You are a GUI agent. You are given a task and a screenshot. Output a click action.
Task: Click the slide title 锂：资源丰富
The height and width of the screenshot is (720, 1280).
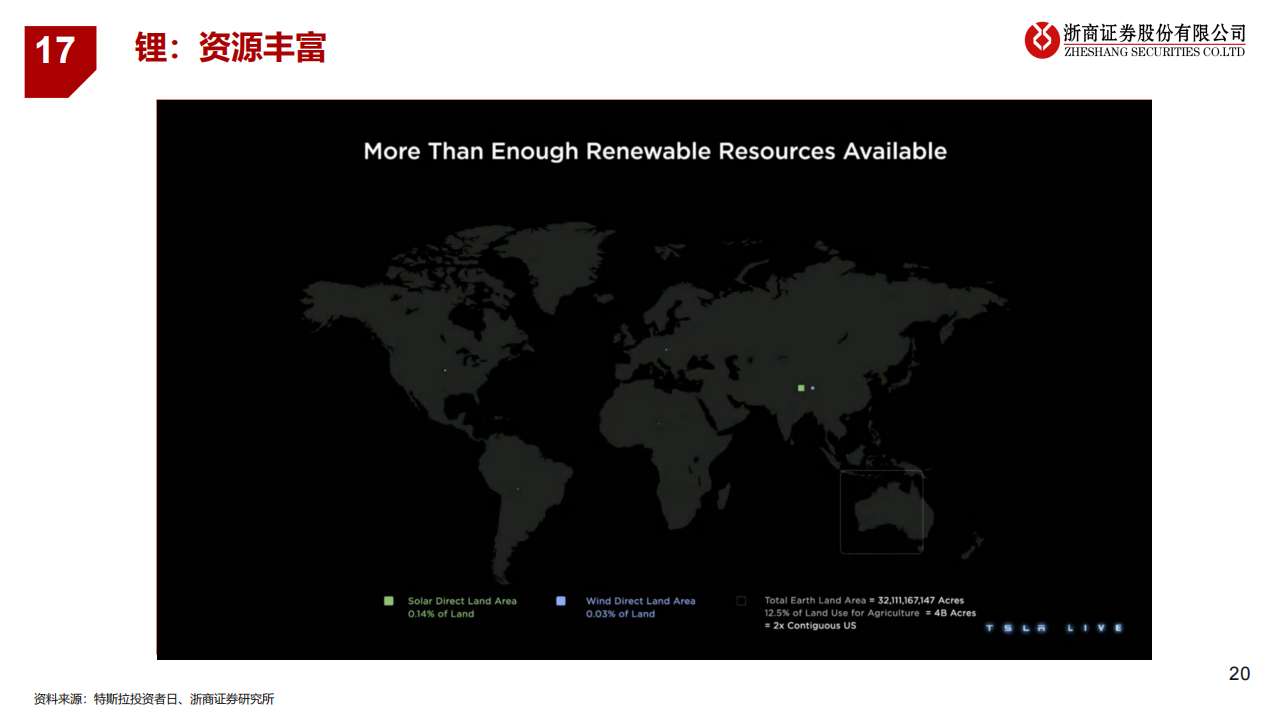click(230, 48)
